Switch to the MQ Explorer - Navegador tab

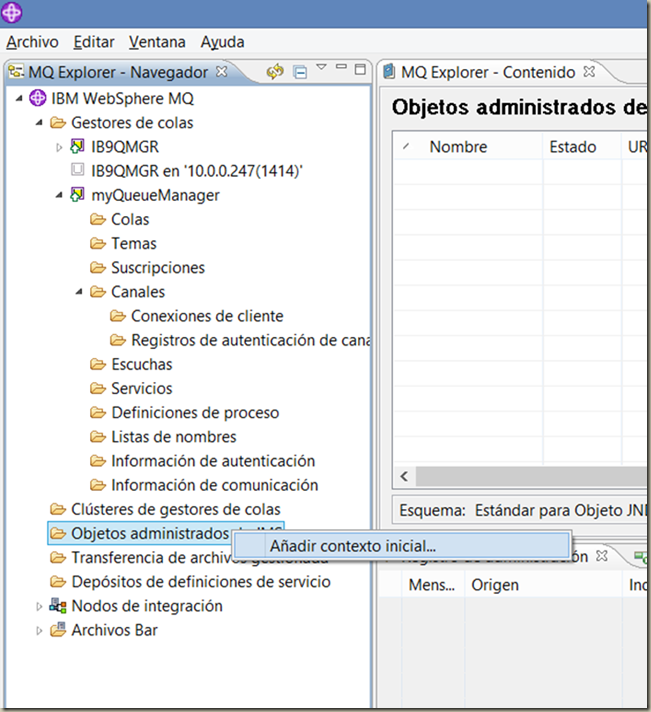click(118, 72)
